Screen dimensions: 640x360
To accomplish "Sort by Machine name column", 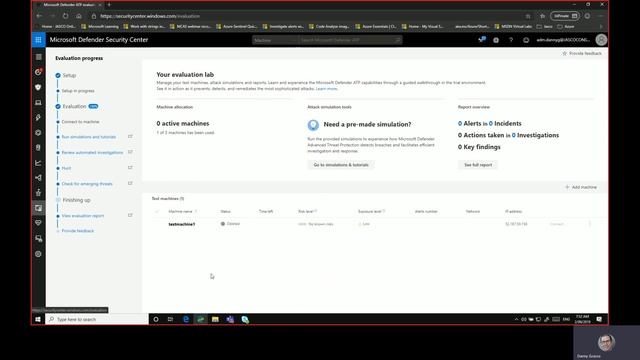I will click(x=180, y=211).
